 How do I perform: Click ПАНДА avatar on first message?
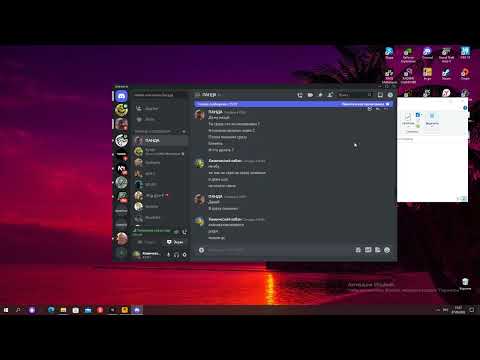[200, 115]
